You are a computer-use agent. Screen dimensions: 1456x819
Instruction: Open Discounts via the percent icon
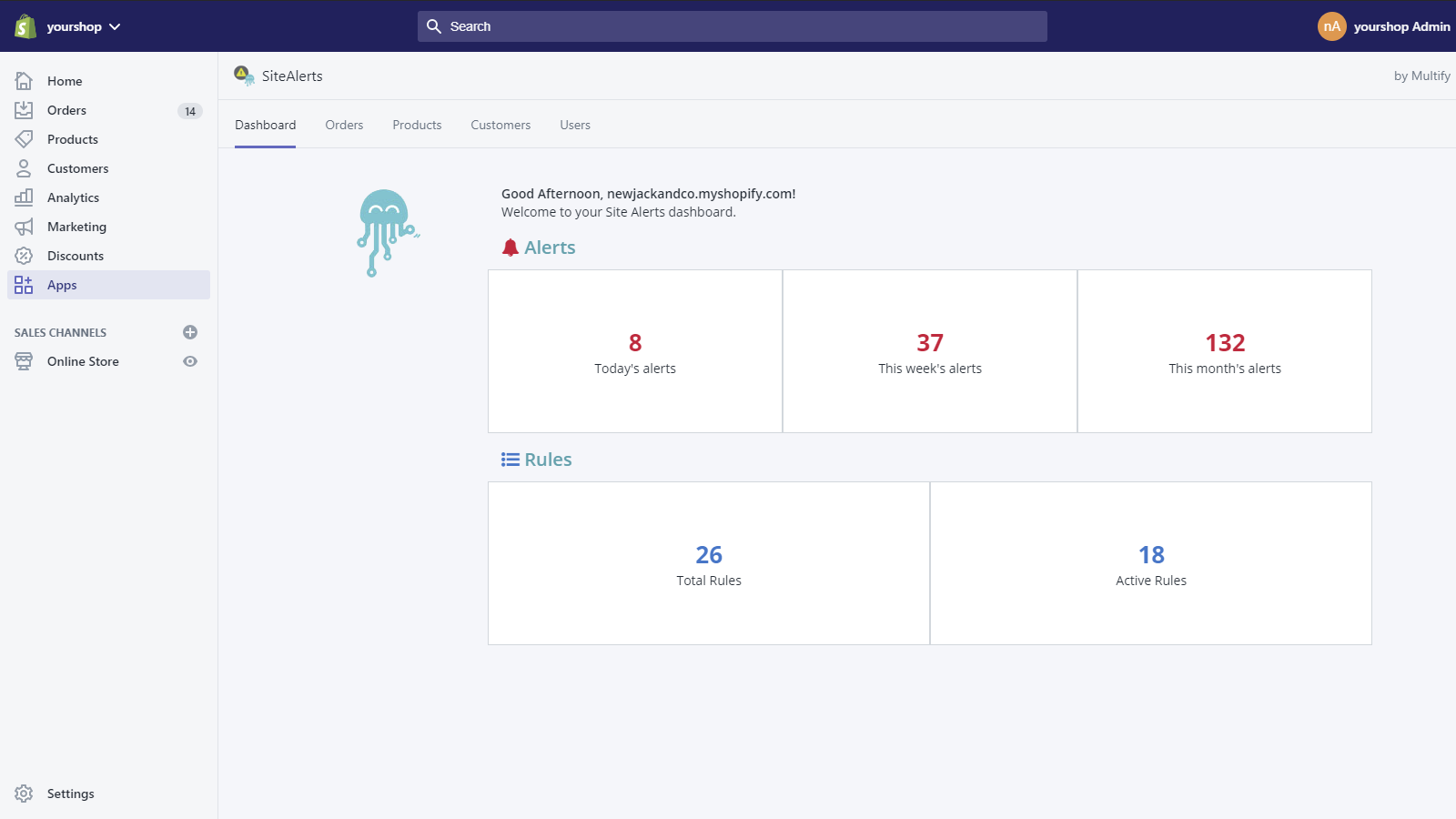pyautogui.click(x=24, y=255)
